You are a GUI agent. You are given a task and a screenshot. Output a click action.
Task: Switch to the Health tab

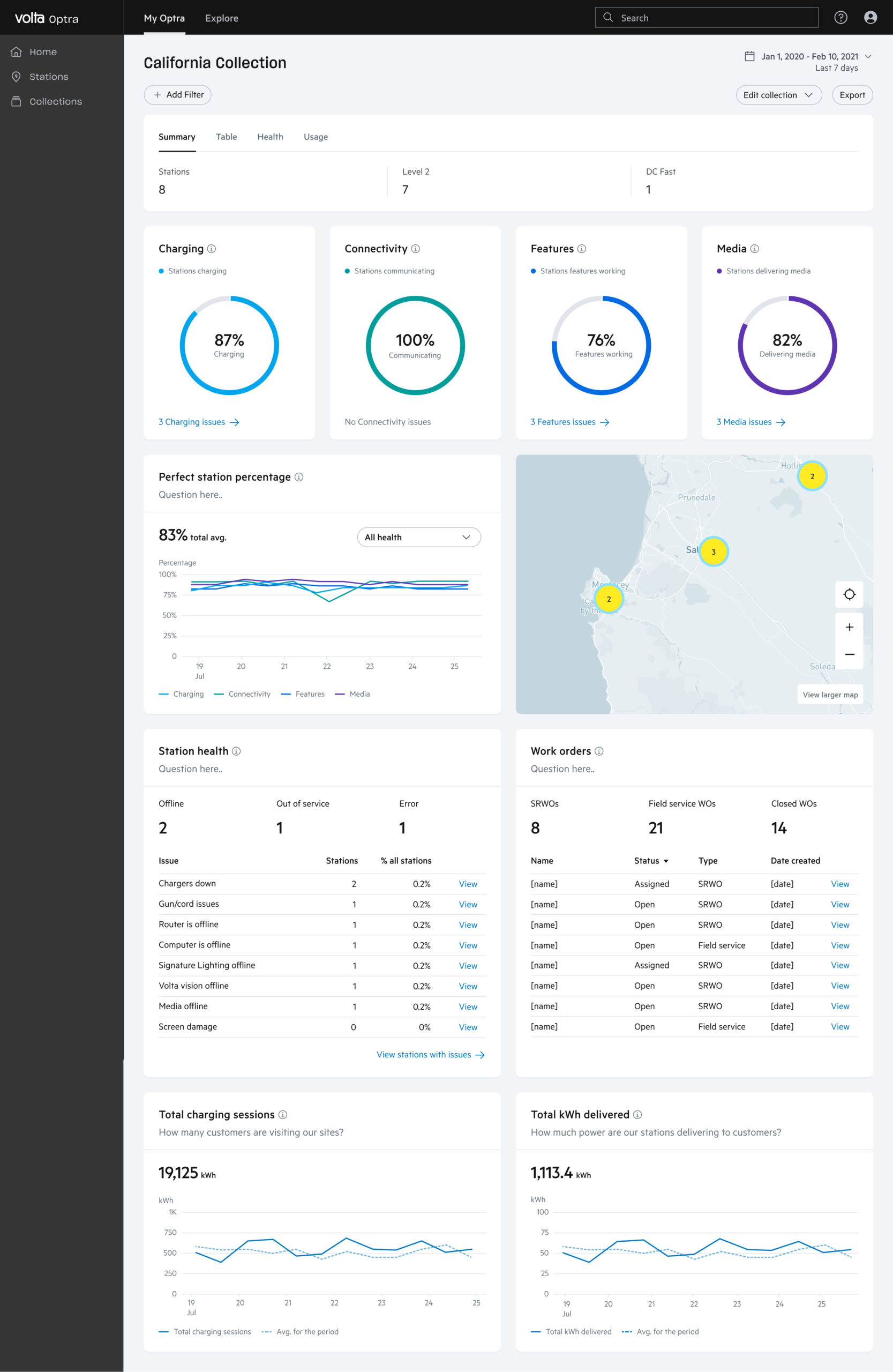point(270,137)
